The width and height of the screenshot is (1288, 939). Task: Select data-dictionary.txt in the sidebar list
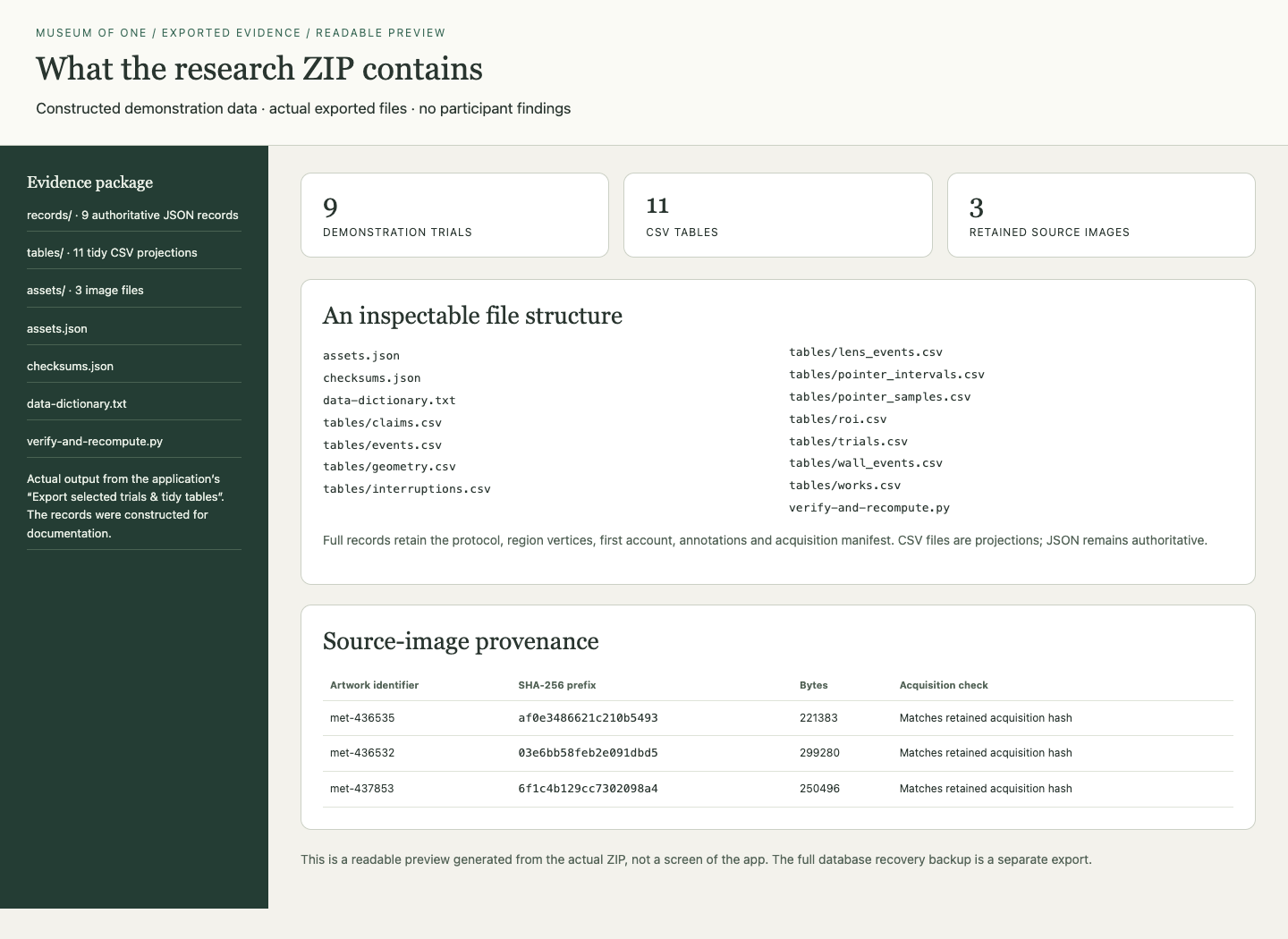pos(77,404)
